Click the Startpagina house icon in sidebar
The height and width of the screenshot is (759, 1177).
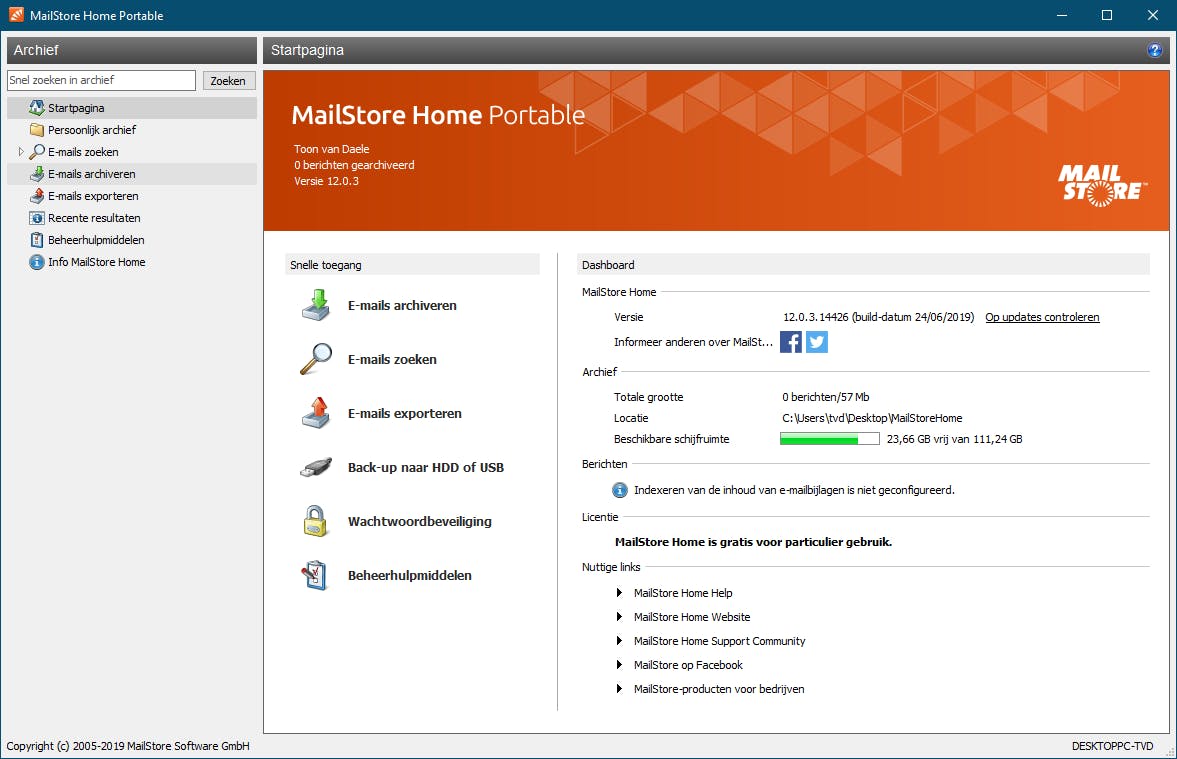coord(36,107)
